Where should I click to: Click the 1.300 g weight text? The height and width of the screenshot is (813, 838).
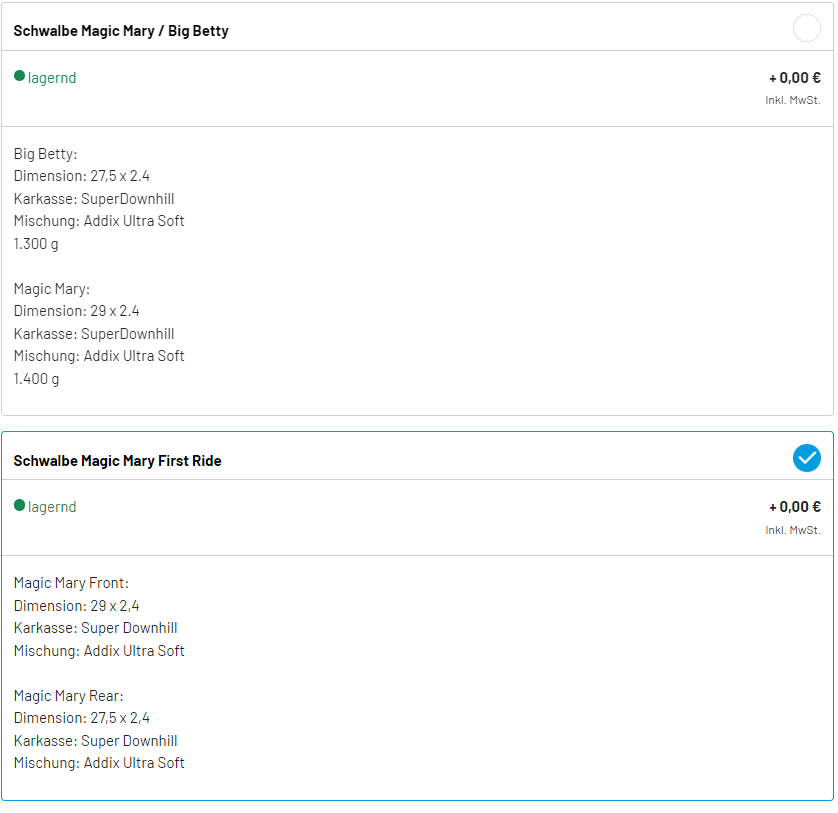36,244
